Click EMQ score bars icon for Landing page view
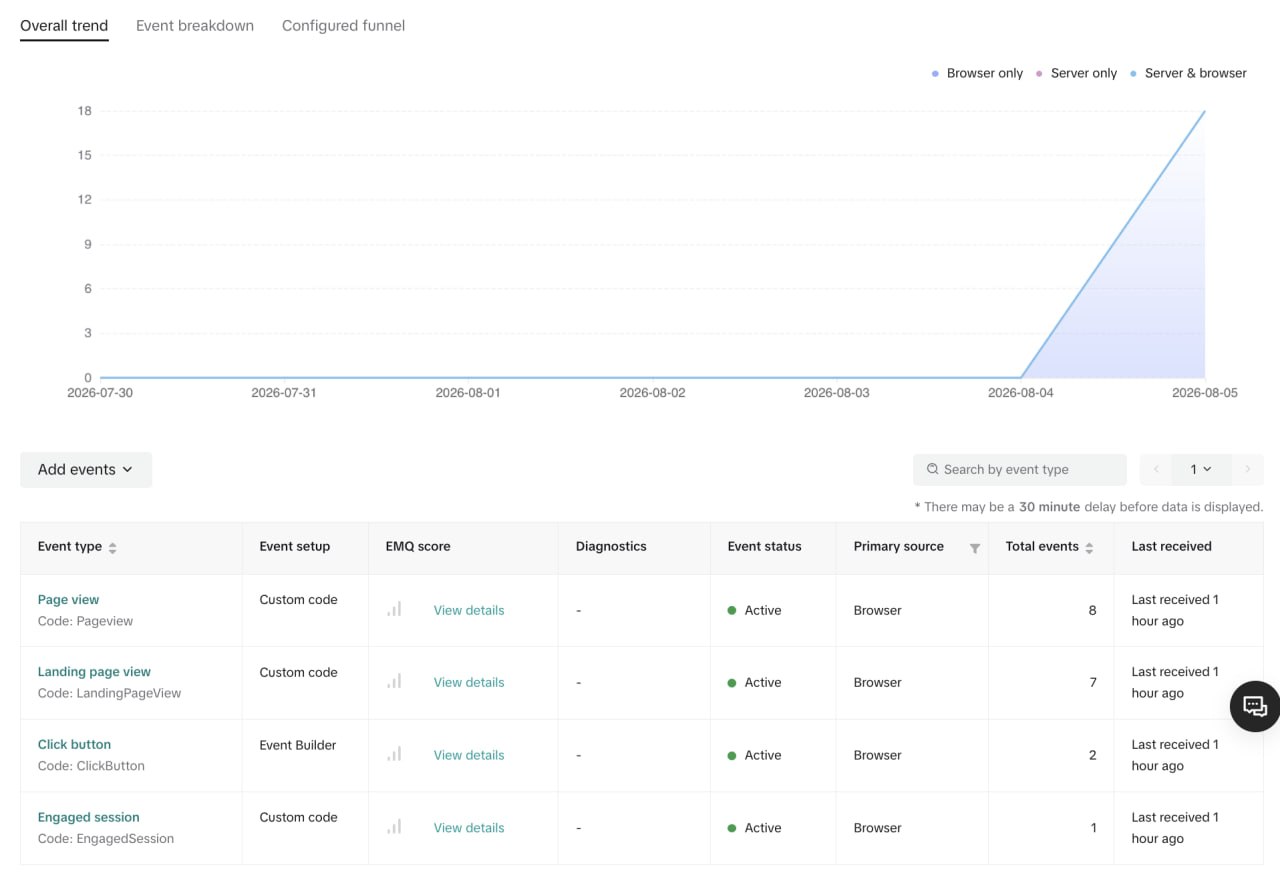This screenshot has height=877, width=1280. tap(394, 681)
